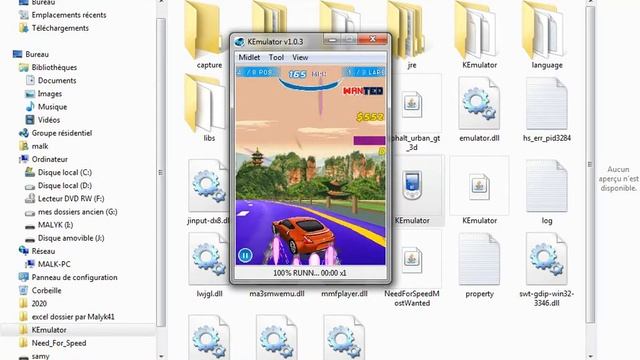Select Groupe résidentiel in the sidebar
Image resolution: width=640 pixels, height=360 pixels.
(x=62, y=133)
